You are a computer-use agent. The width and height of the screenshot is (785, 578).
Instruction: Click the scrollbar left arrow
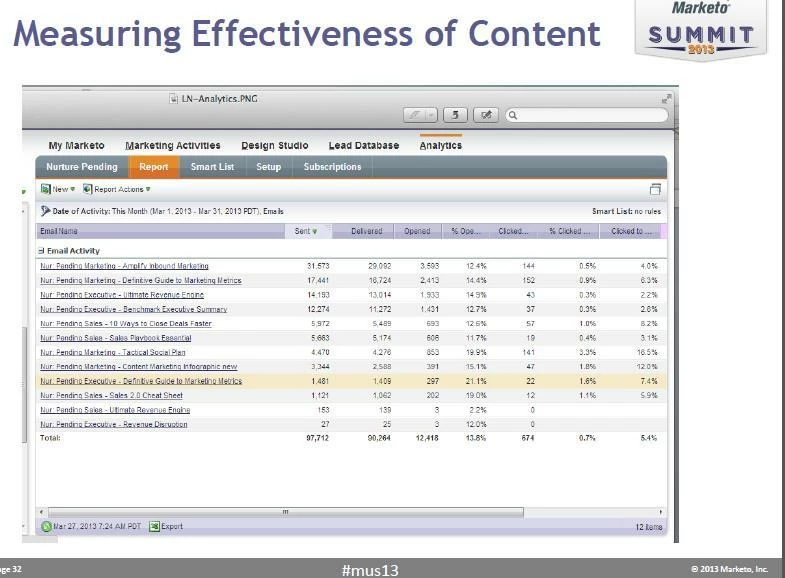(42, 512)
